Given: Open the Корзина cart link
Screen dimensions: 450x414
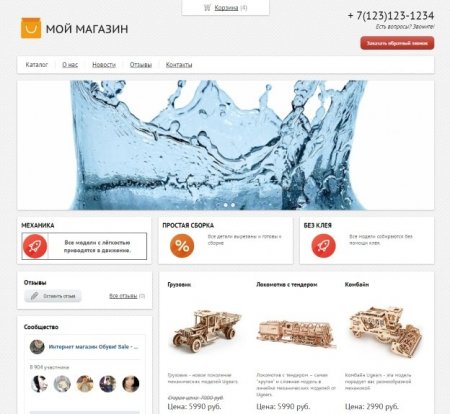Looking at the screenshot, I should point(226,8).
